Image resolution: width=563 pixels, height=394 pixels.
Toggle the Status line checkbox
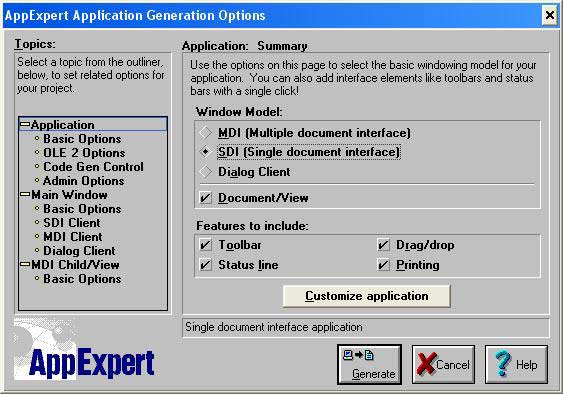[x=205, y=265]
